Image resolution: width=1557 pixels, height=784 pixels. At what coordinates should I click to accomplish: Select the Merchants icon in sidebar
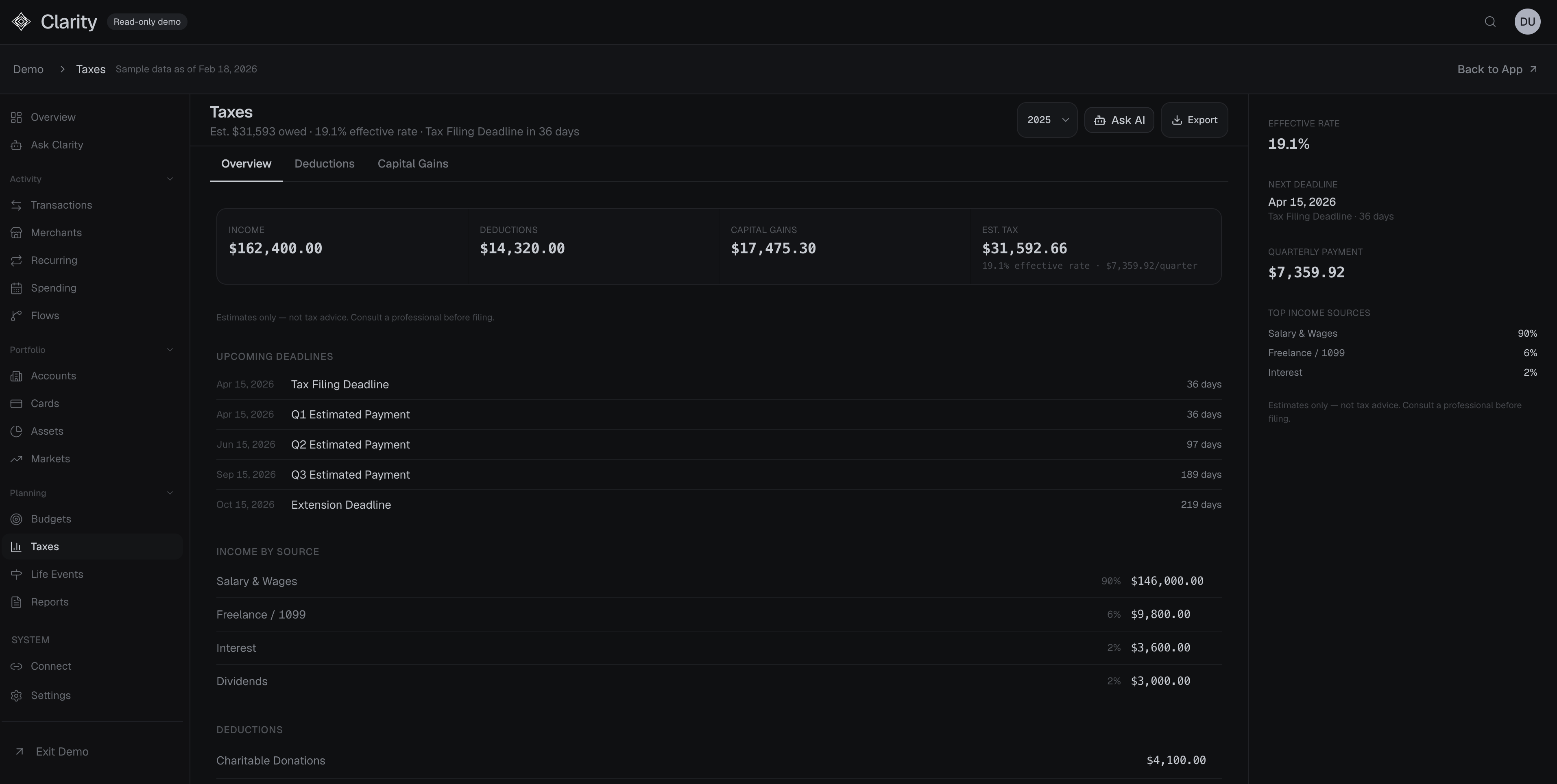(17, 232)
